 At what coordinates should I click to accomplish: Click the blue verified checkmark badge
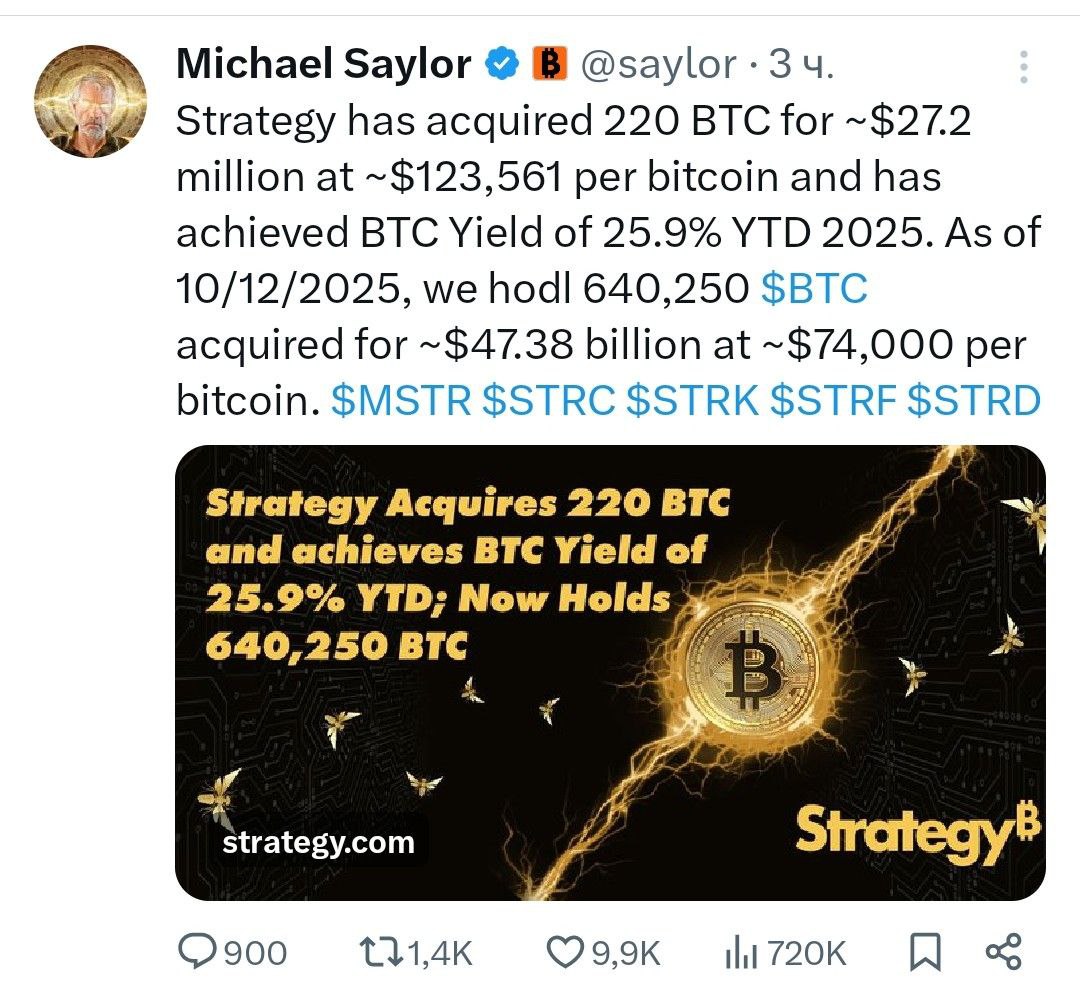[x=500, y=65]
